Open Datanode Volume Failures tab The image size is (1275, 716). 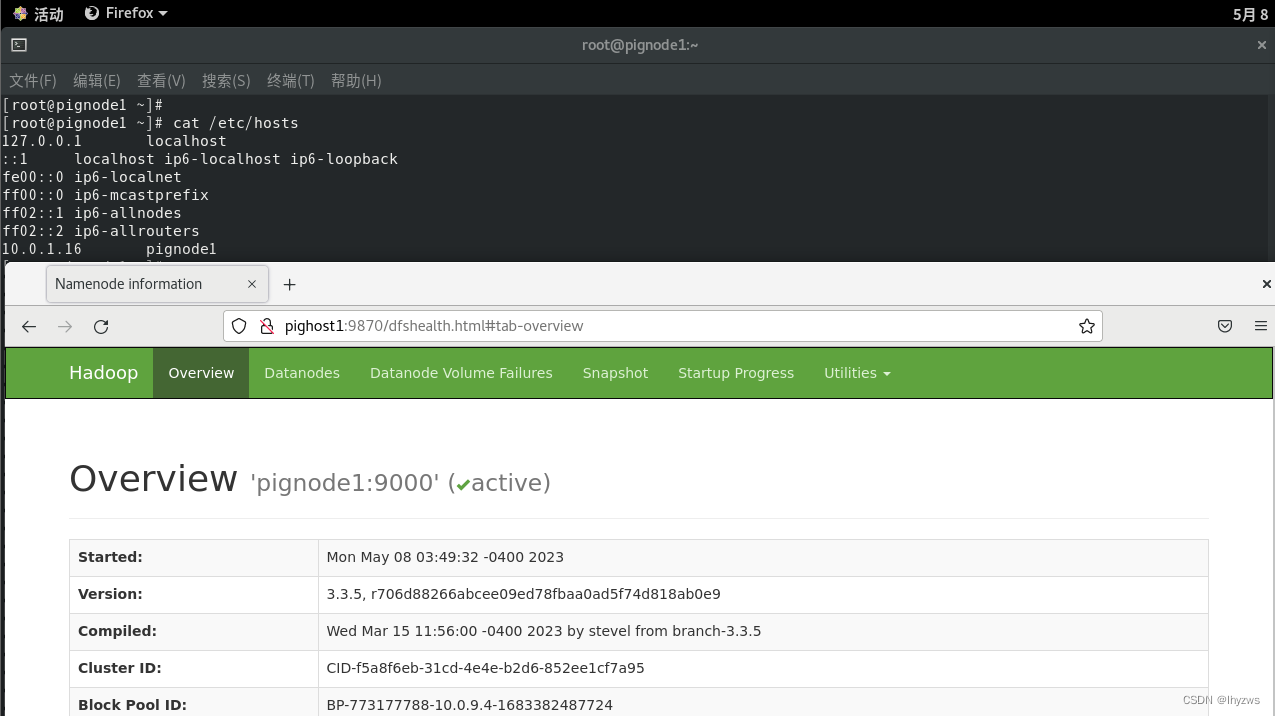point(461,373)
